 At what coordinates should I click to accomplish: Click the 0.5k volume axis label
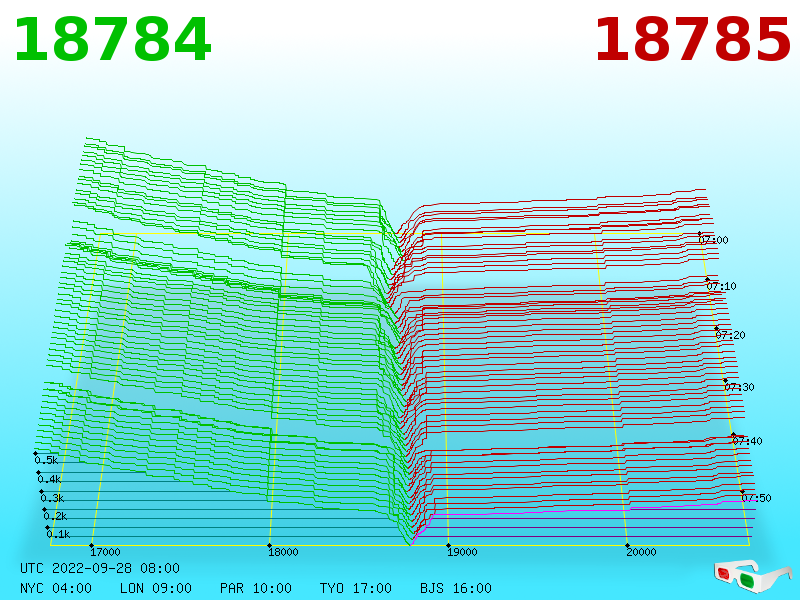[x=46, y=460]
